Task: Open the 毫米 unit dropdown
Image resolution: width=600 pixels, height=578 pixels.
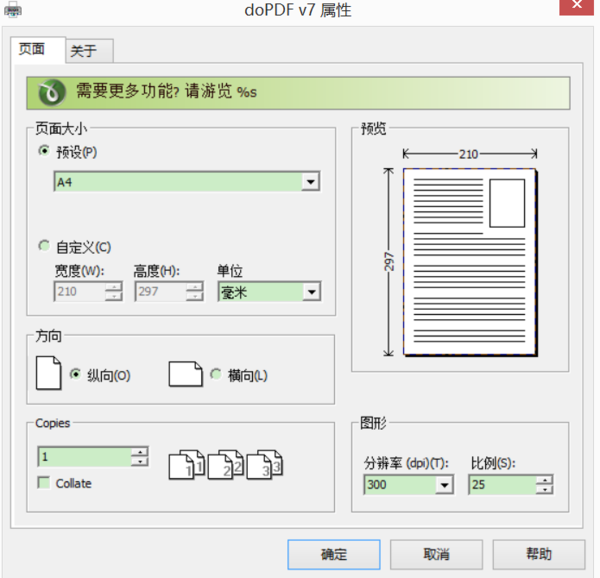Action: pos(312,292)
